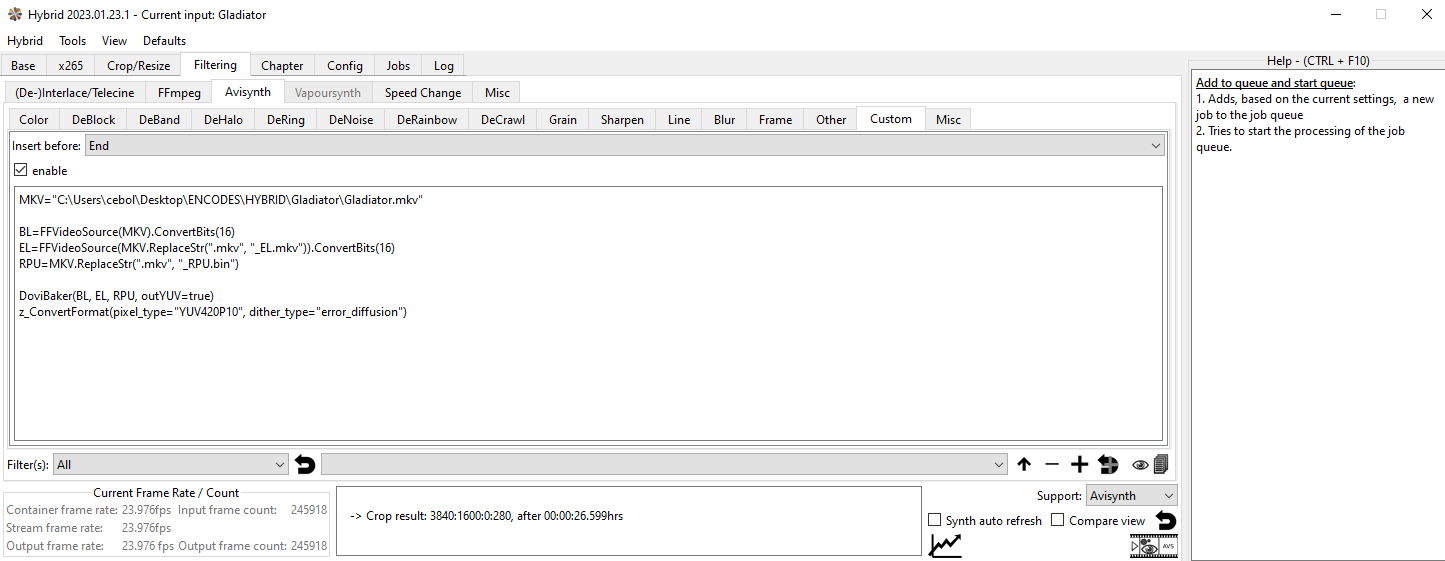This screenshot has width=1445, height=561.
Task: Open the line graph analysis icon
Action: 945,545
